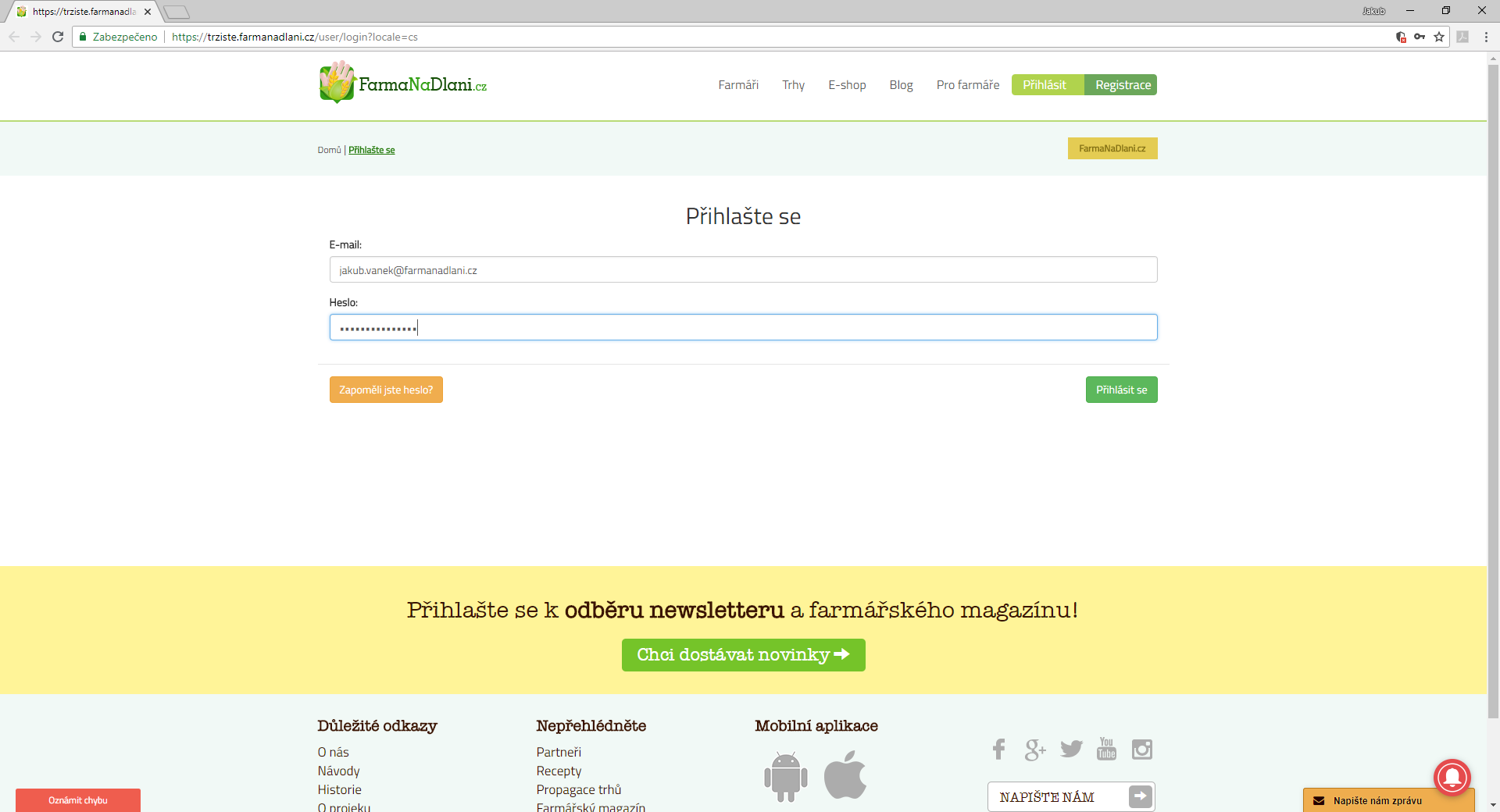Reload the page with refresh icon
This screenshot has width=1500, height=812.
pyautogui.click(x=58, y=37)
